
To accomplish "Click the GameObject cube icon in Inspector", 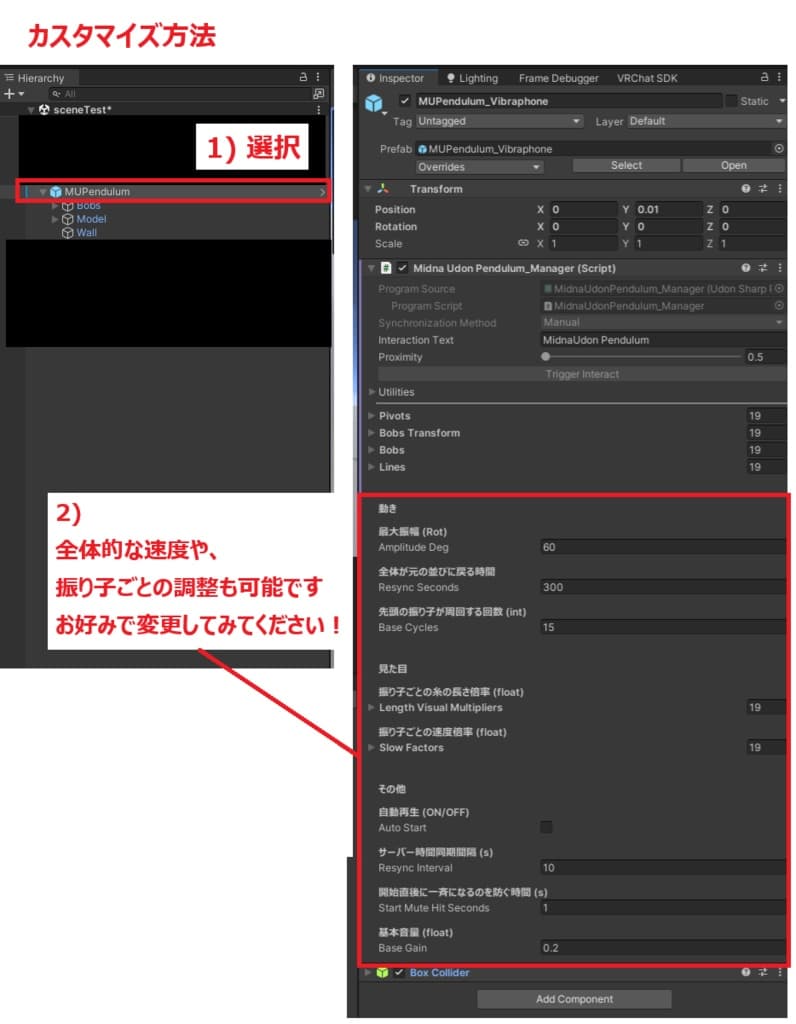I will click(x=374, y=103).
